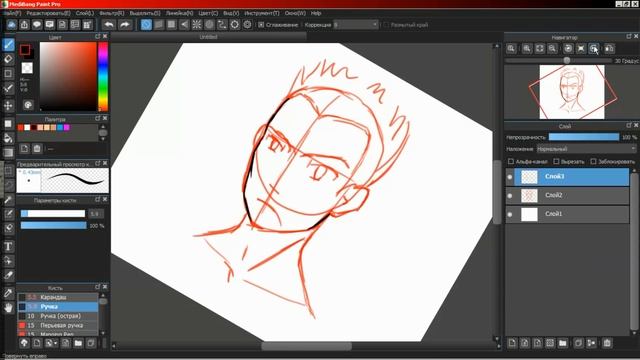The height and width of the screenshot is (360, 640).
Task: Toggle Альфа-канал checkbox
Action: (511, 162)
